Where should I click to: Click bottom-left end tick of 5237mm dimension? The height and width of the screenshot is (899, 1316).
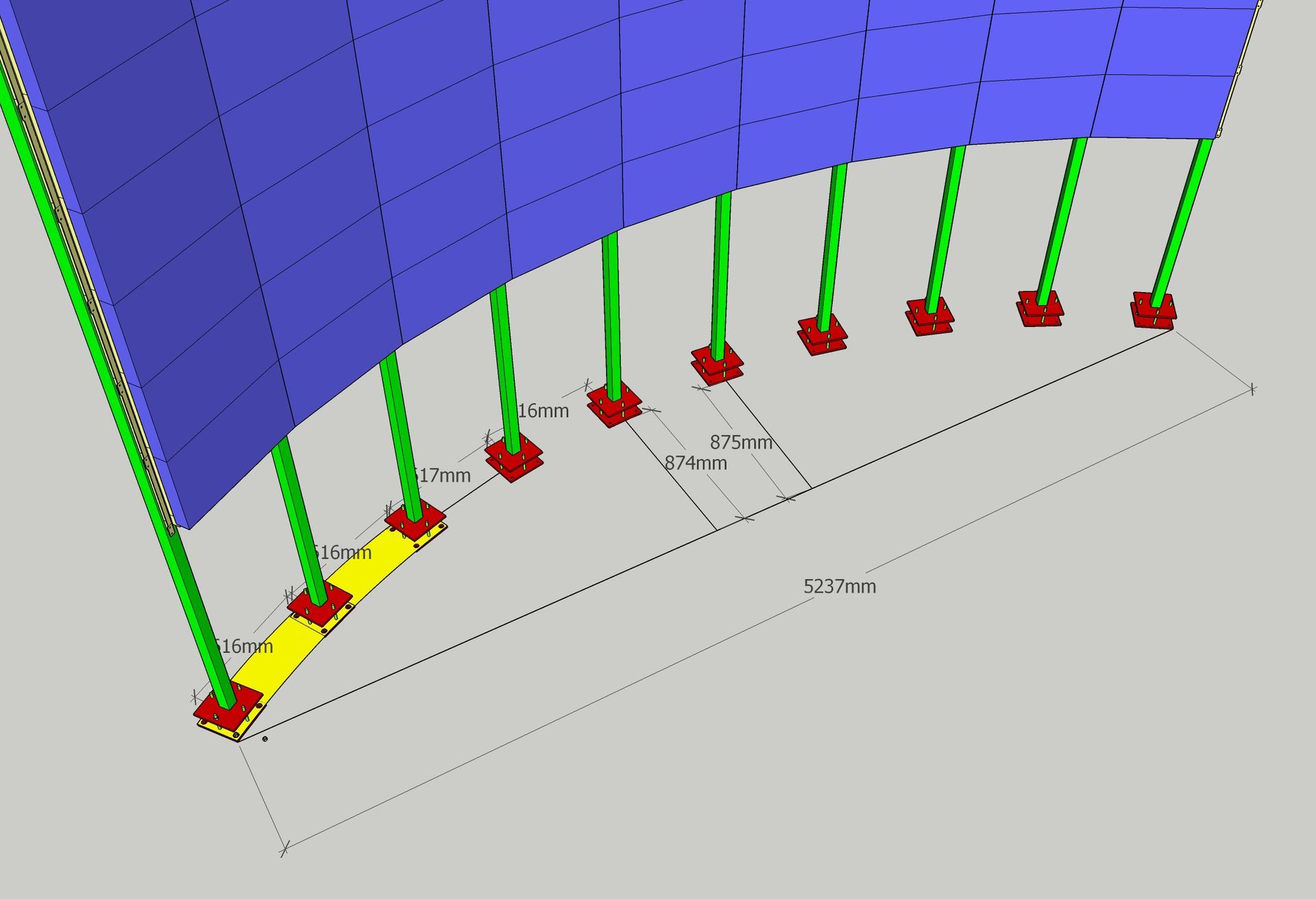point(285,849)
